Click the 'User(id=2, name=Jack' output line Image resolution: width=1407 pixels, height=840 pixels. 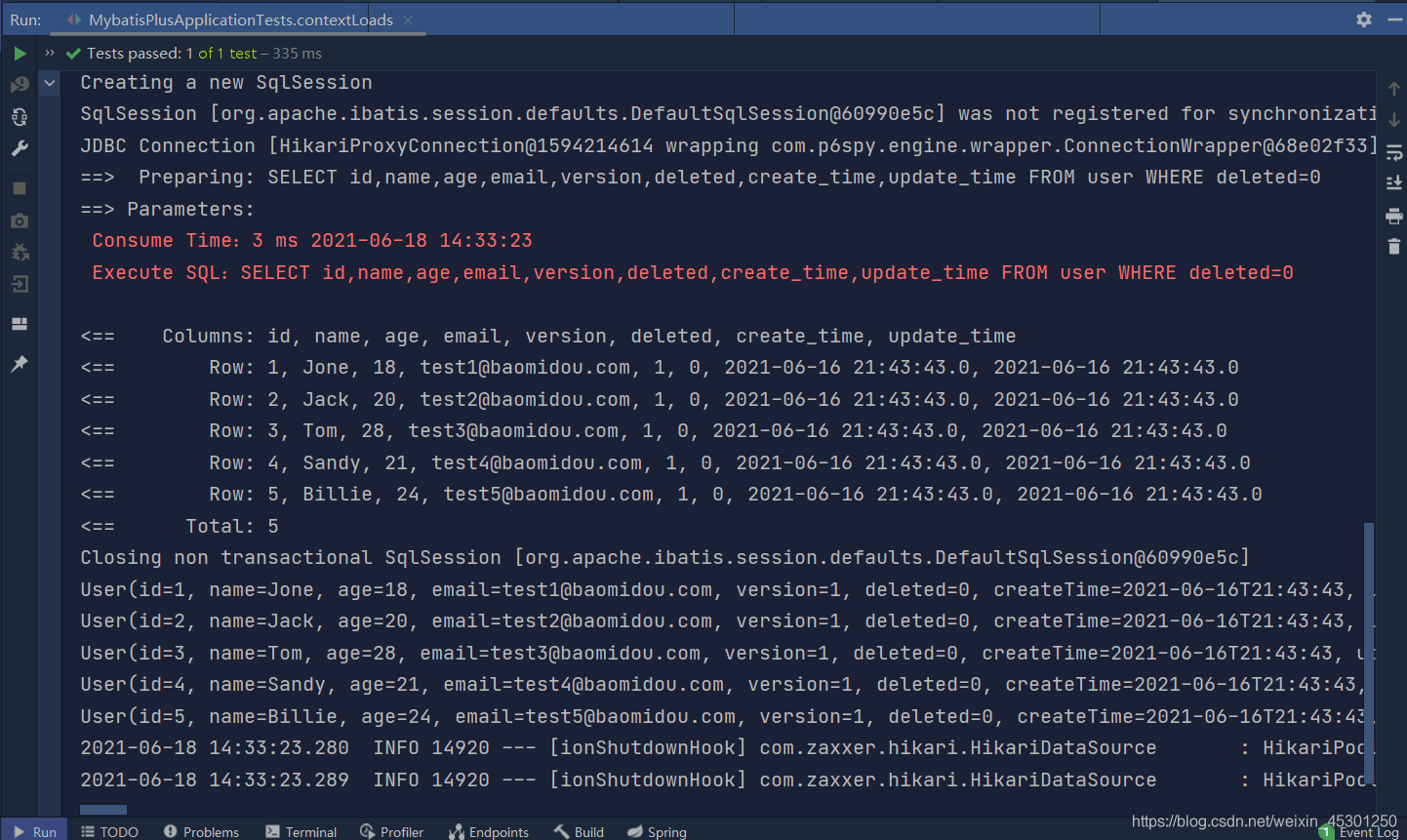728,621
